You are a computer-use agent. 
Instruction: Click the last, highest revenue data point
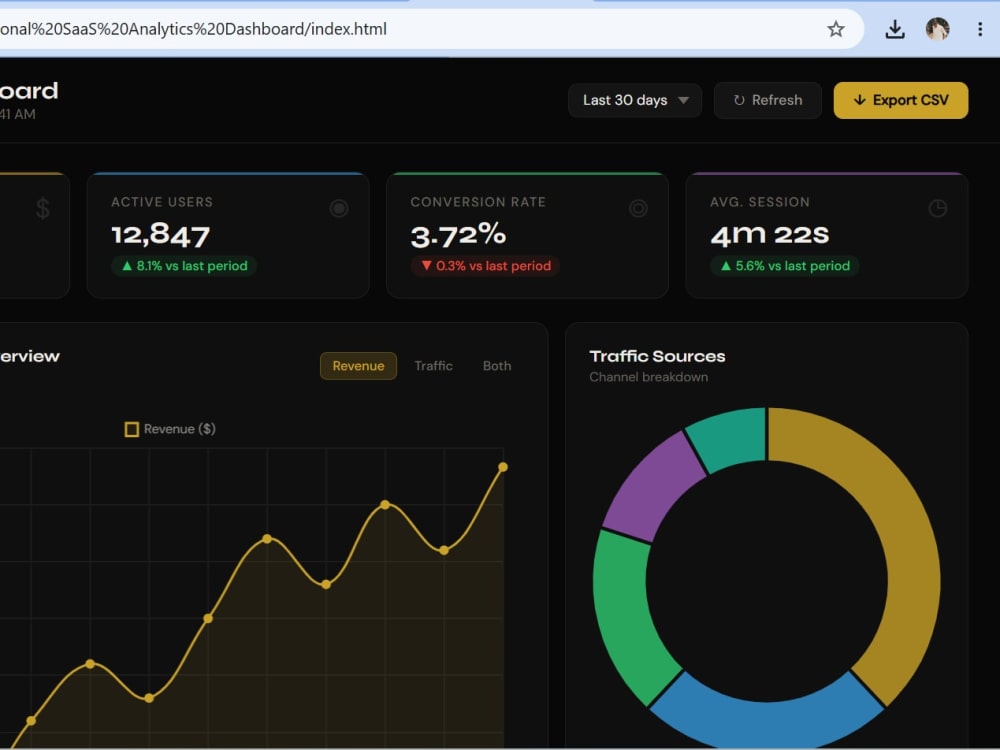point(503,467)
